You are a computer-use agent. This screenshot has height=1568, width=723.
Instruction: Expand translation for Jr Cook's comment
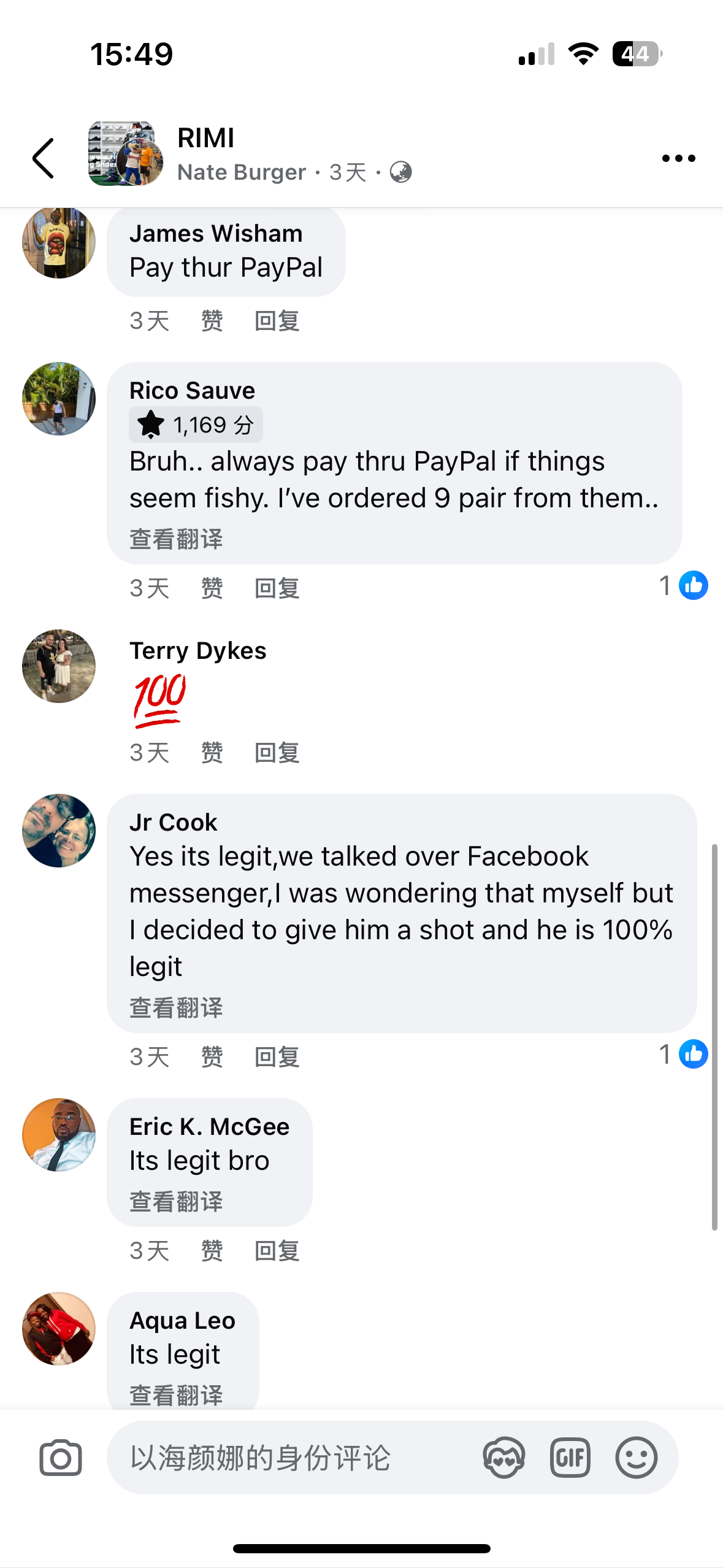[x=176, y=1008]
